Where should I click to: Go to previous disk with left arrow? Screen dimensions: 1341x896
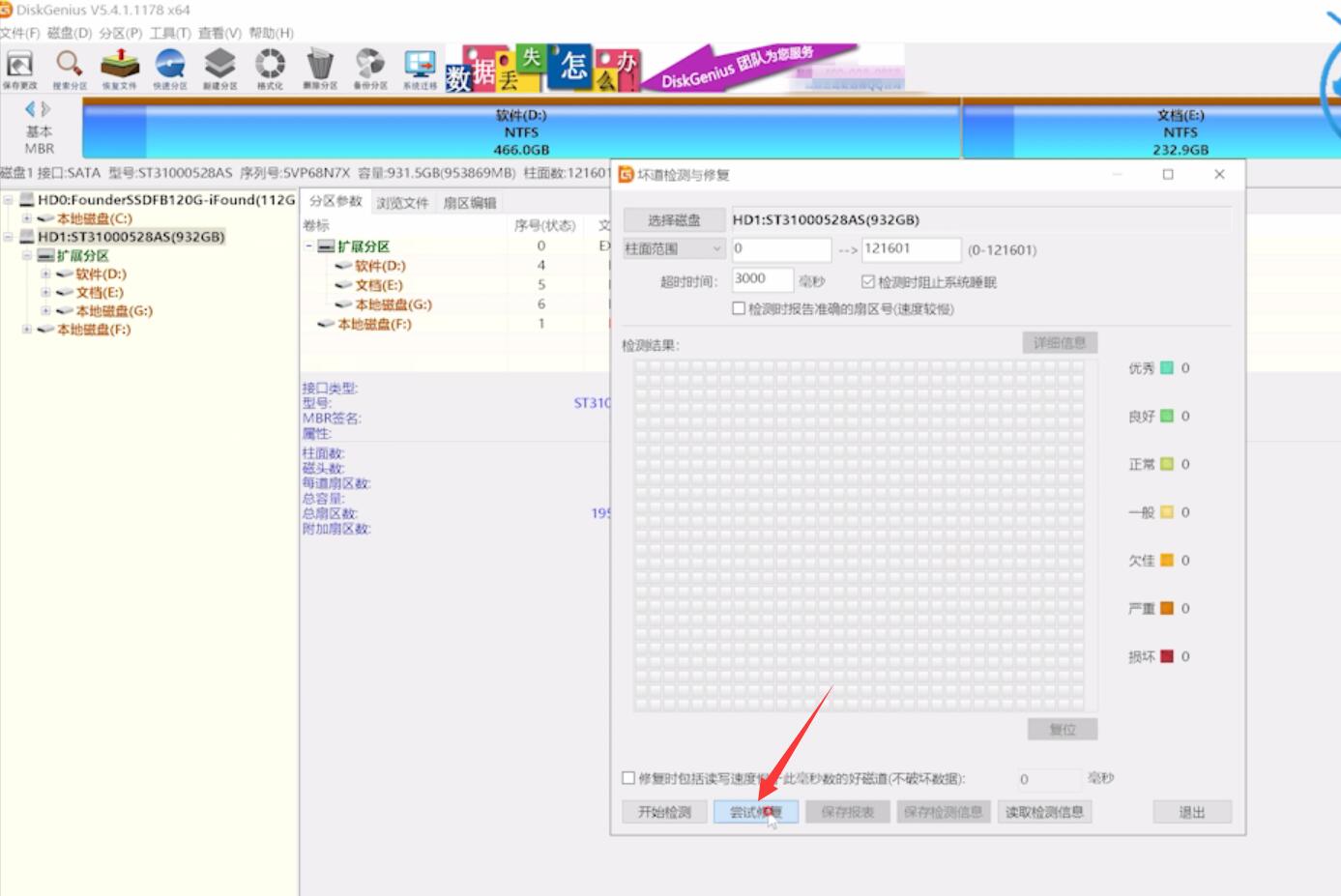pos(31,109)
